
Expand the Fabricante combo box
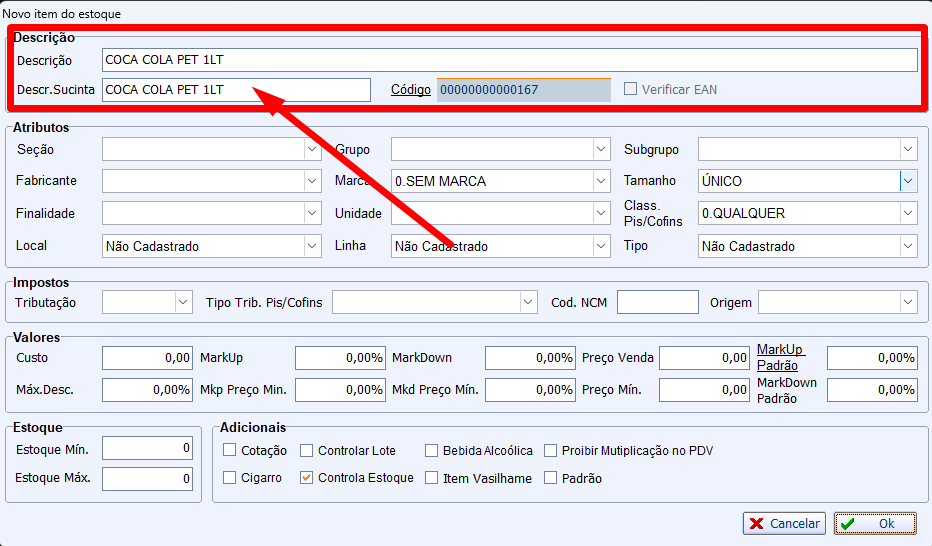(x=312, y=181)
